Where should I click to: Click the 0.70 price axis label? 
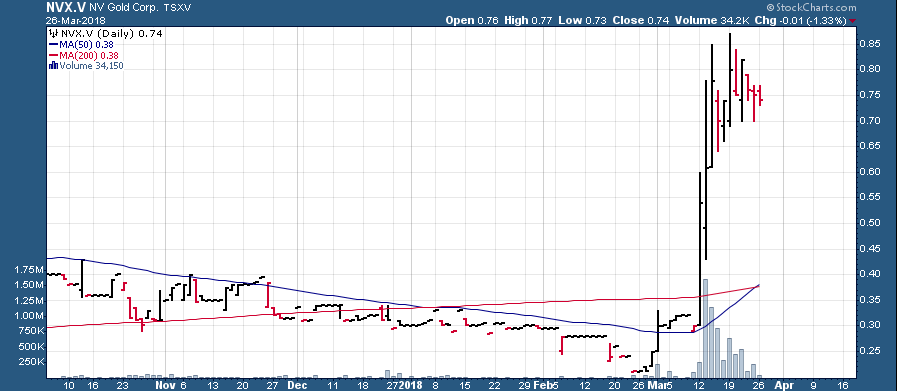coord(869,120)
